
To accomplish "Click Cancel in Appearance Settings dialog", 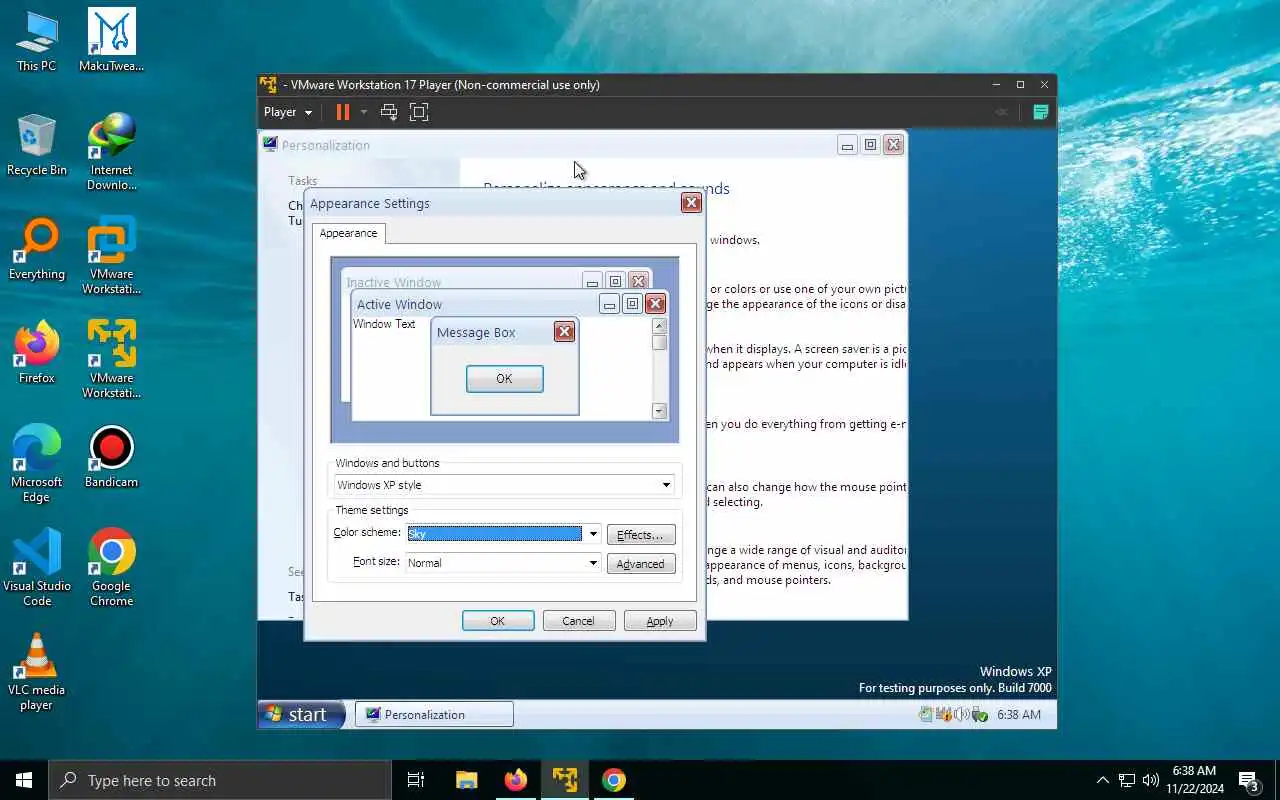I will pyautogui.click(x=578, y=621).
